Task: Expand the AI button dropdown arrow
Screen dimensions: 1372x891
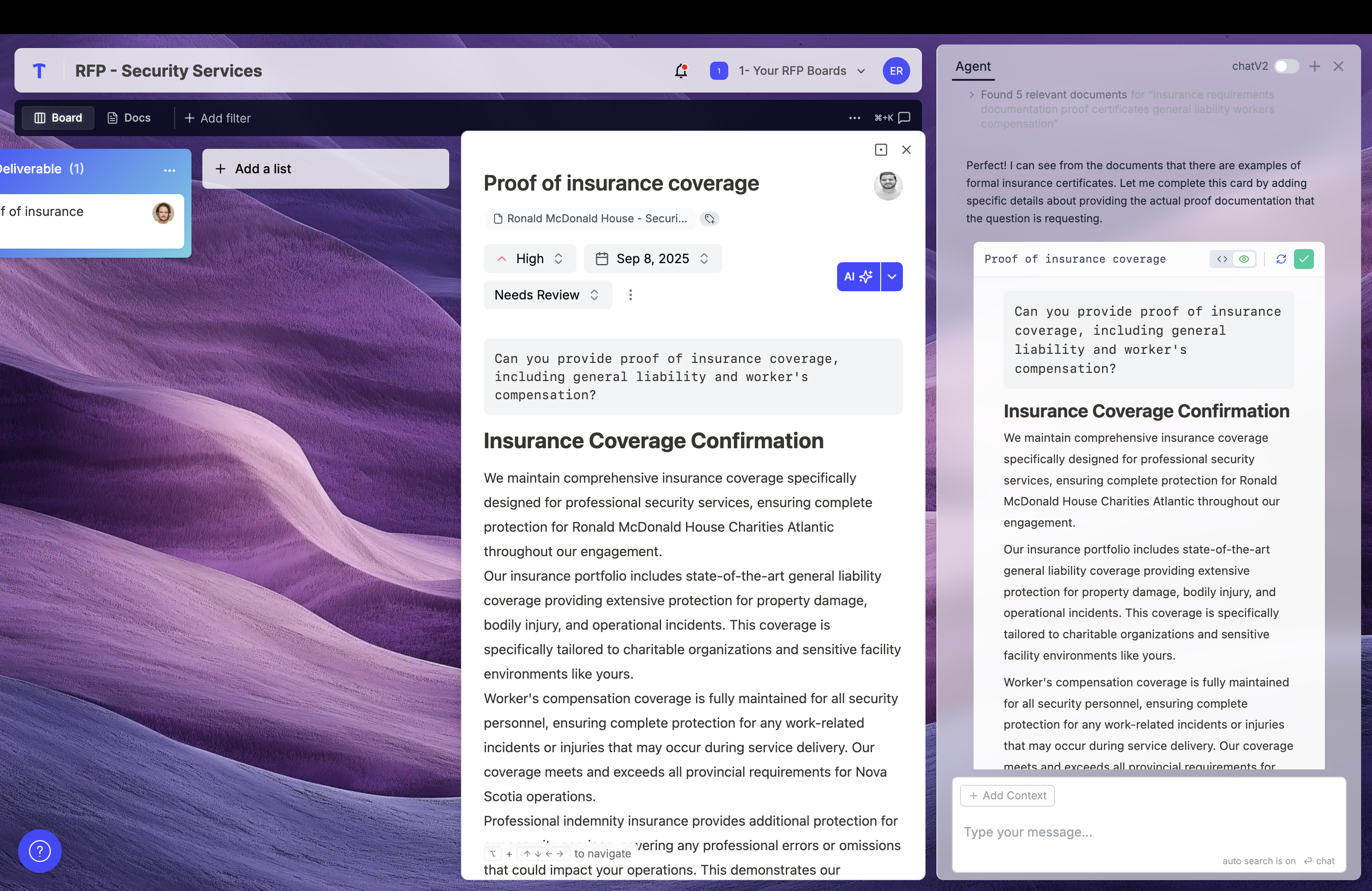Action: pyautogui.click(x=892, y=277)
